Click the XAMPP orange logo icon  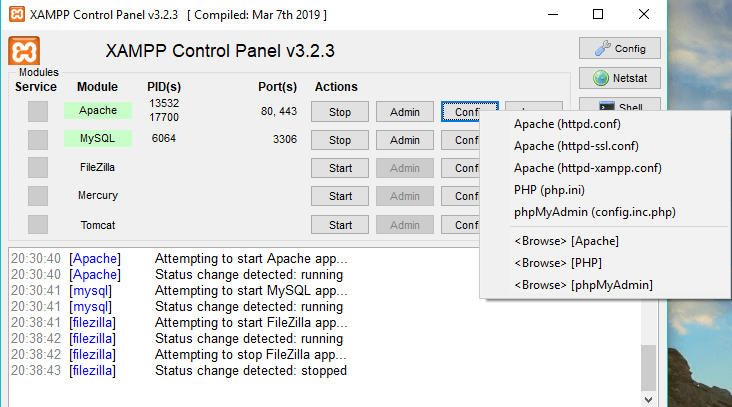(x=24, y=52)
